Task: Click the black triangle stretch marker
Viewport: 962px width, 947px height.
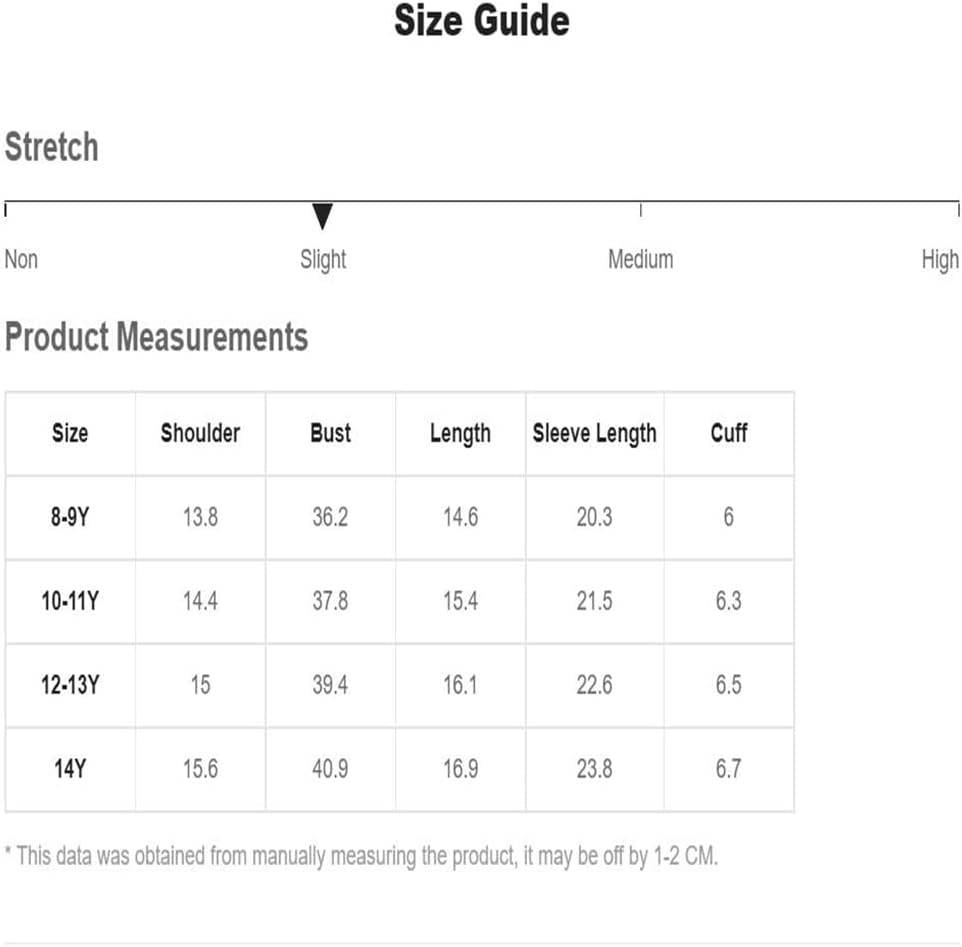Action: pos(322,216)
